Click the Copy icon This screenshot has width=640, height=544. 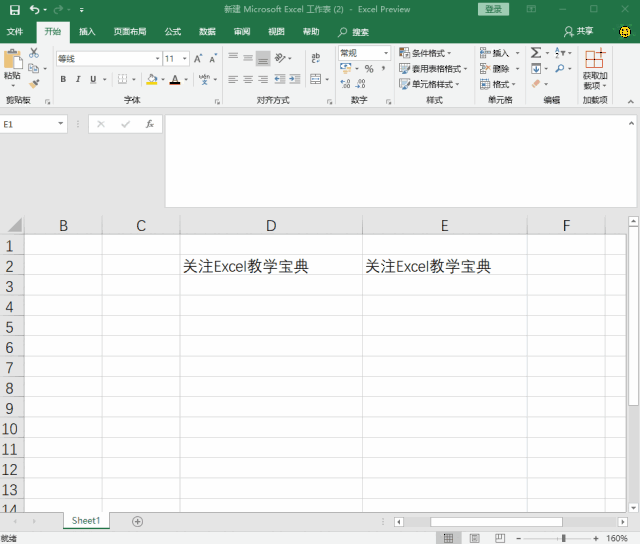[x=33, y=68]
